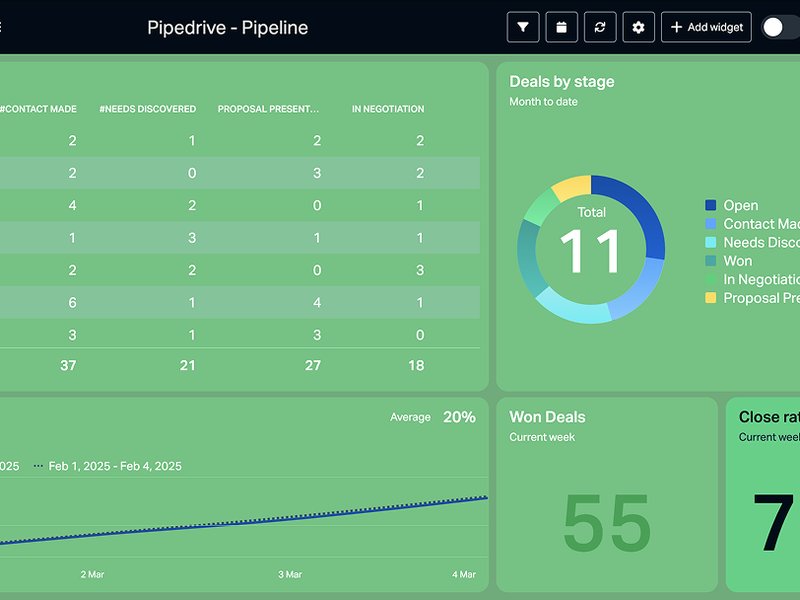Click the Open legend label
This screenshot has width=800, height=600.
click(x=741, y=205)
